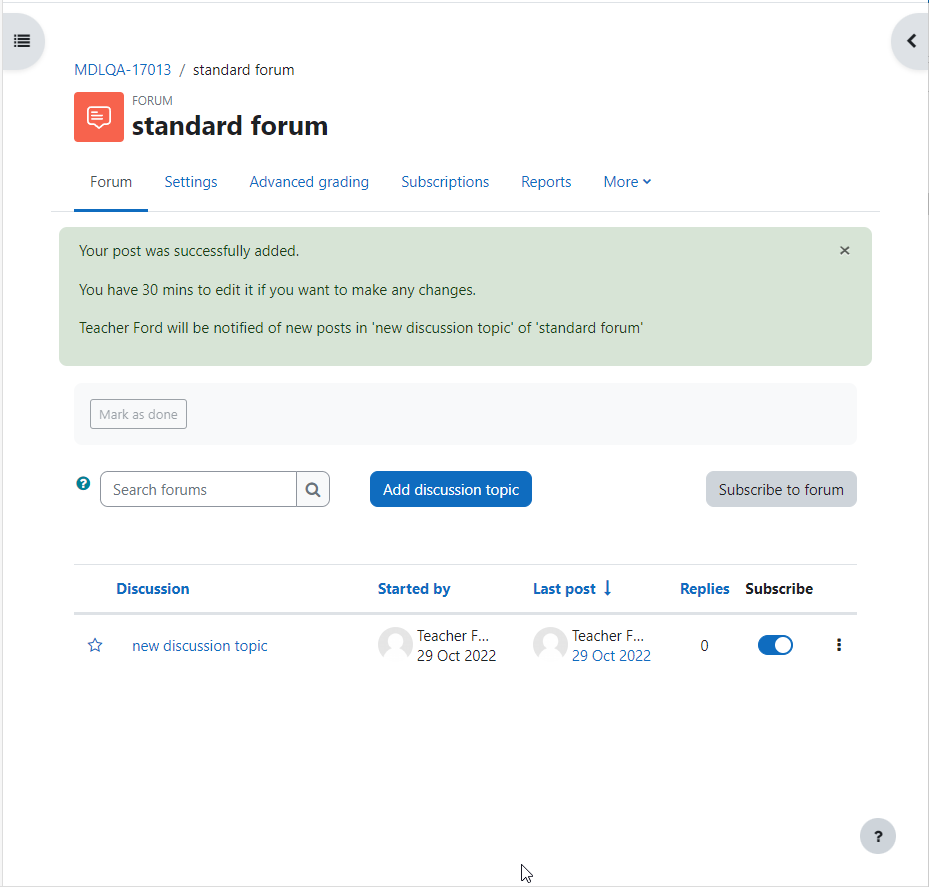Viewport: 929px width, 887px height.
Task: Click the replies count 0
Action: tap(704, 645)
